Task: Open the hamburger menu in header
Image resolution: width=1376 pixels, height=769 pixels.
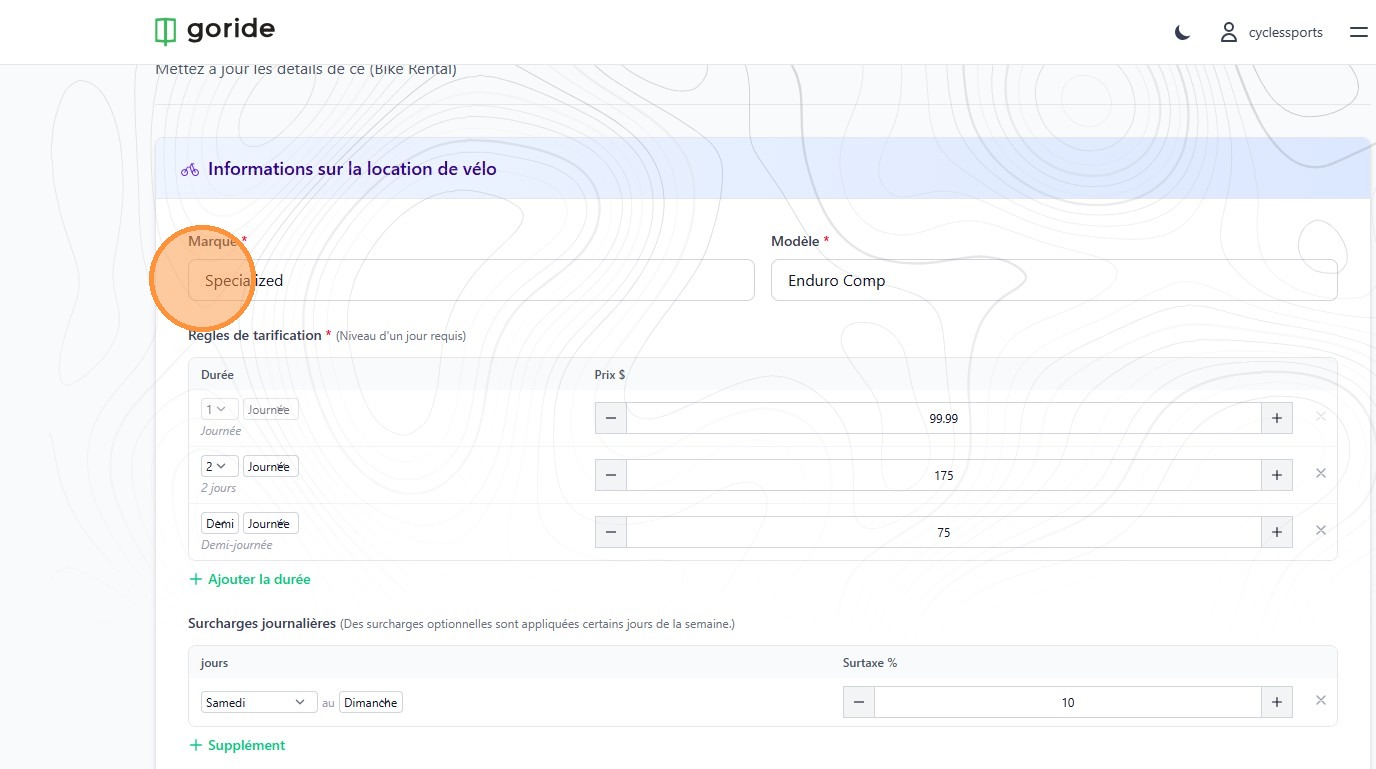Action: [1358, 33]
